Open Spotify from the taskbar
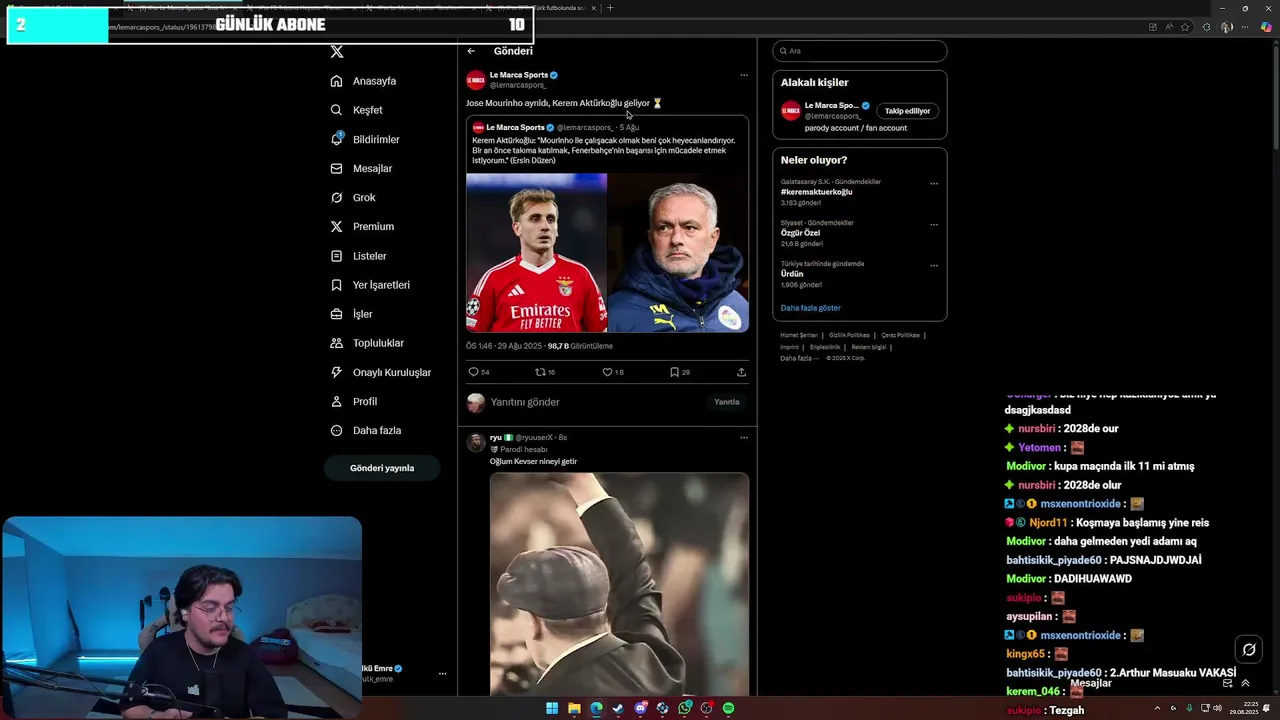Viewport: 1280px width, 720px height. (x=728, y=708)
